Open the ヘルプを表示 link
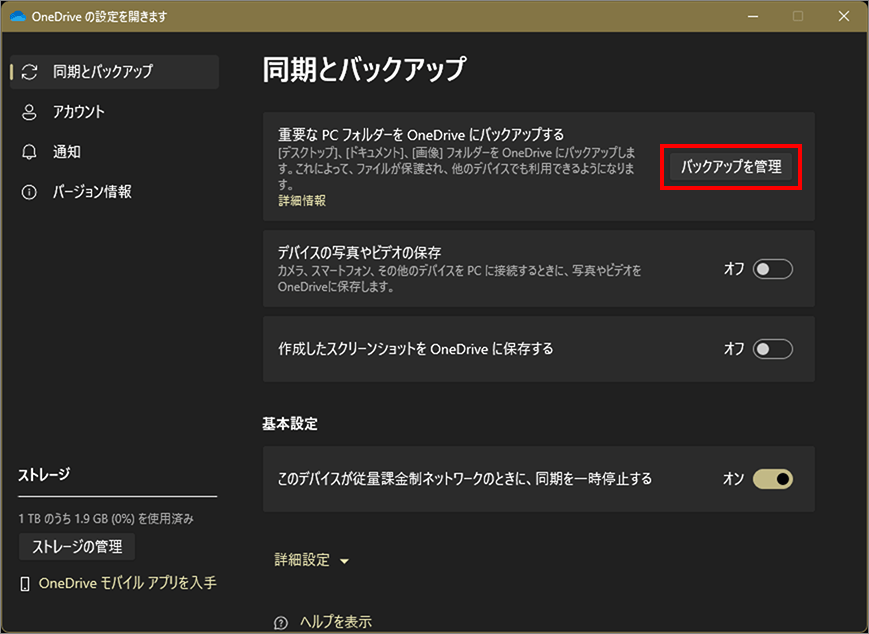This screenshot has height=634, width=869. coord(336,622)
